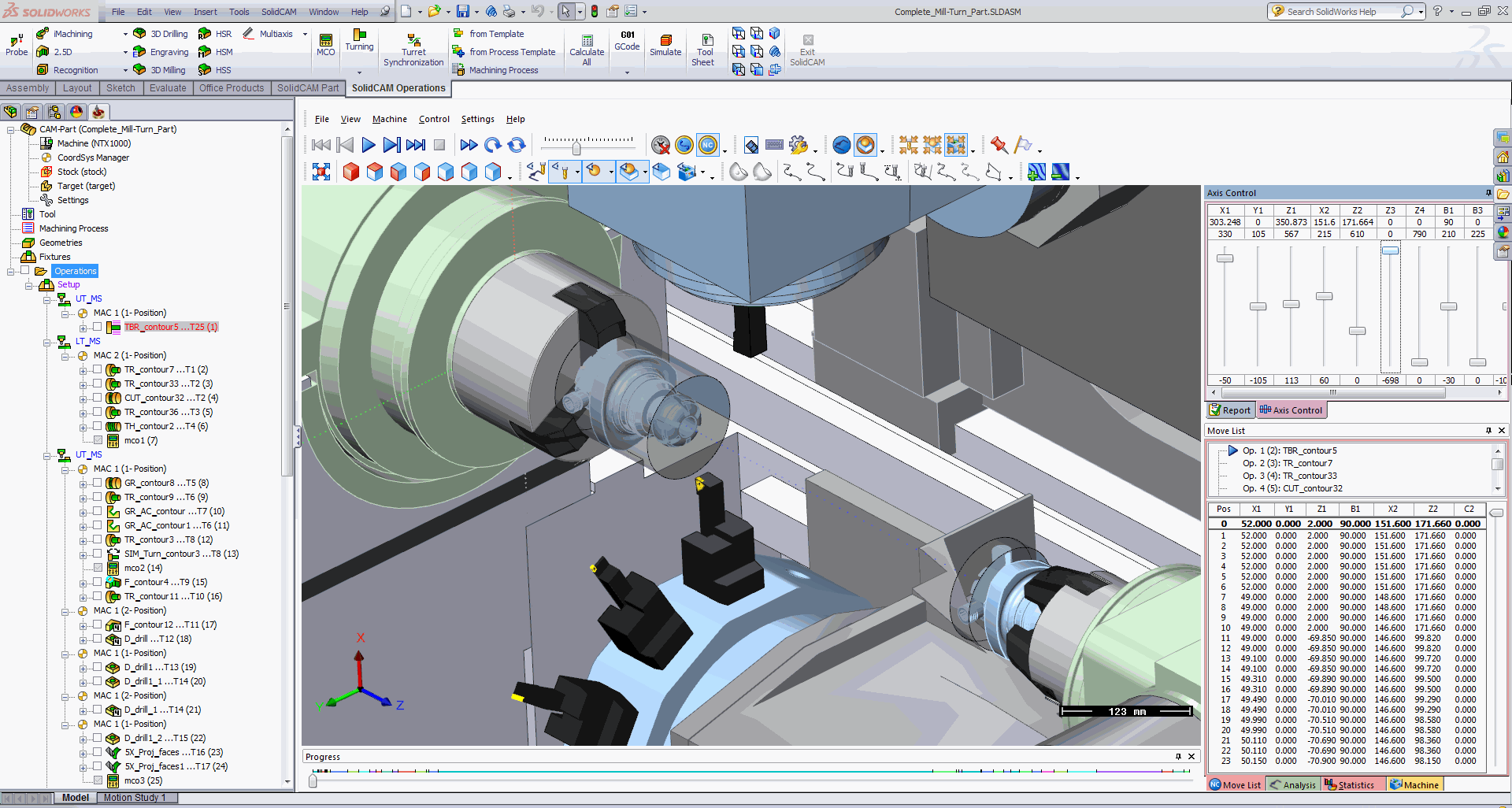Click the Fast forward simulation button

tap(469, 145)
